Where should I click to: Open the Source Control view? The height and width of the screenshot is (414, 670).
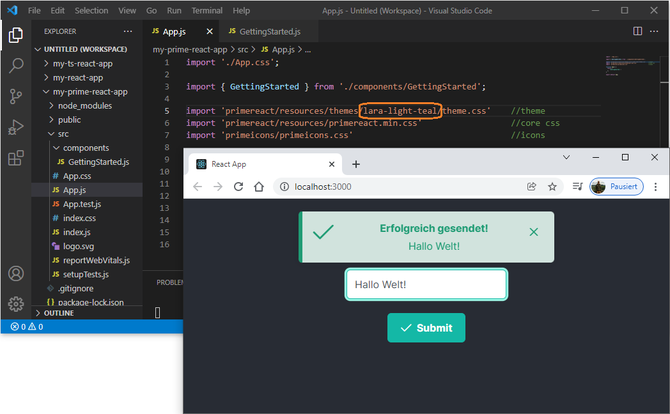16,96
